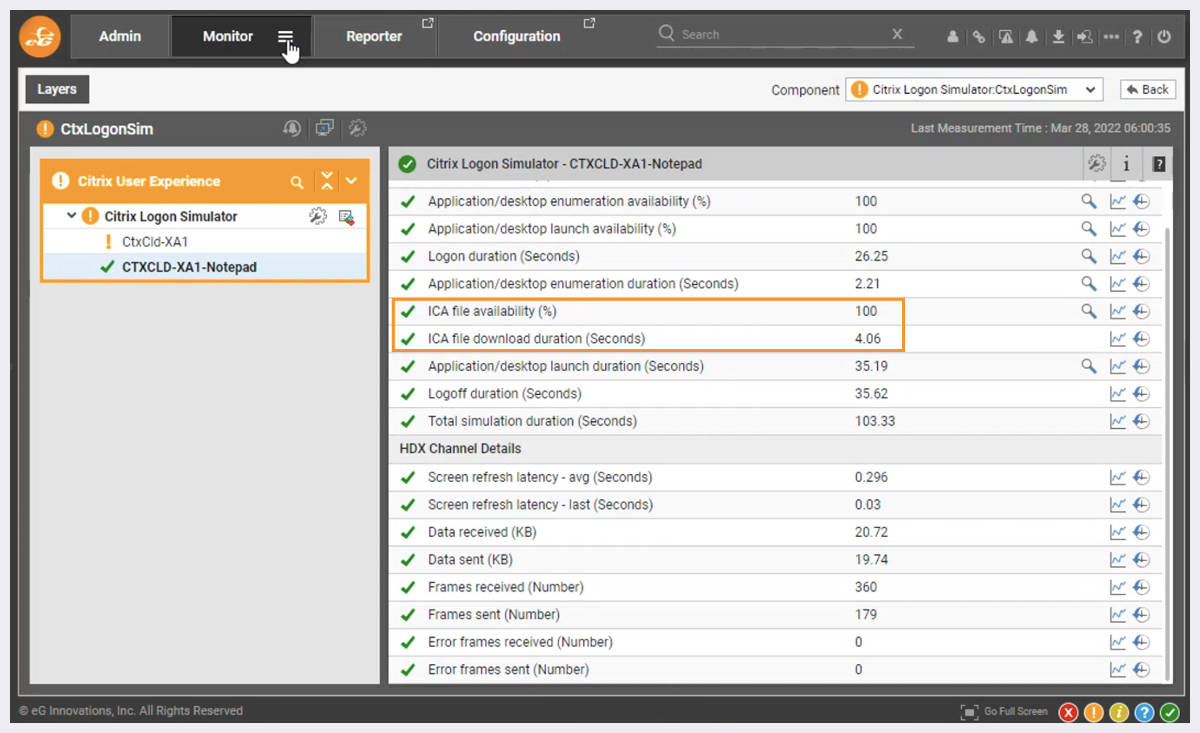Click the magnifier icon for Logon duration row
This screenshot has width=1200, height=733.
click(x=1089, y=256)
